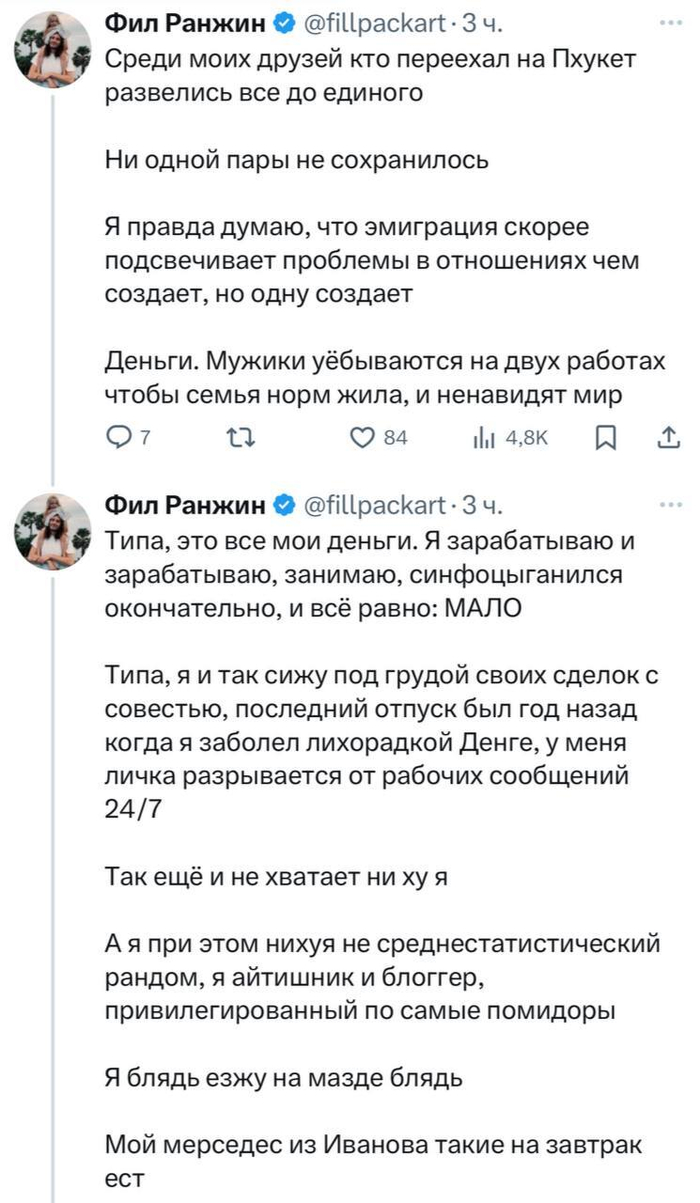The width and height of the screenshot is (700, 1203).
Task: Click the share icon on the first tweet
Action: (668, 437)
